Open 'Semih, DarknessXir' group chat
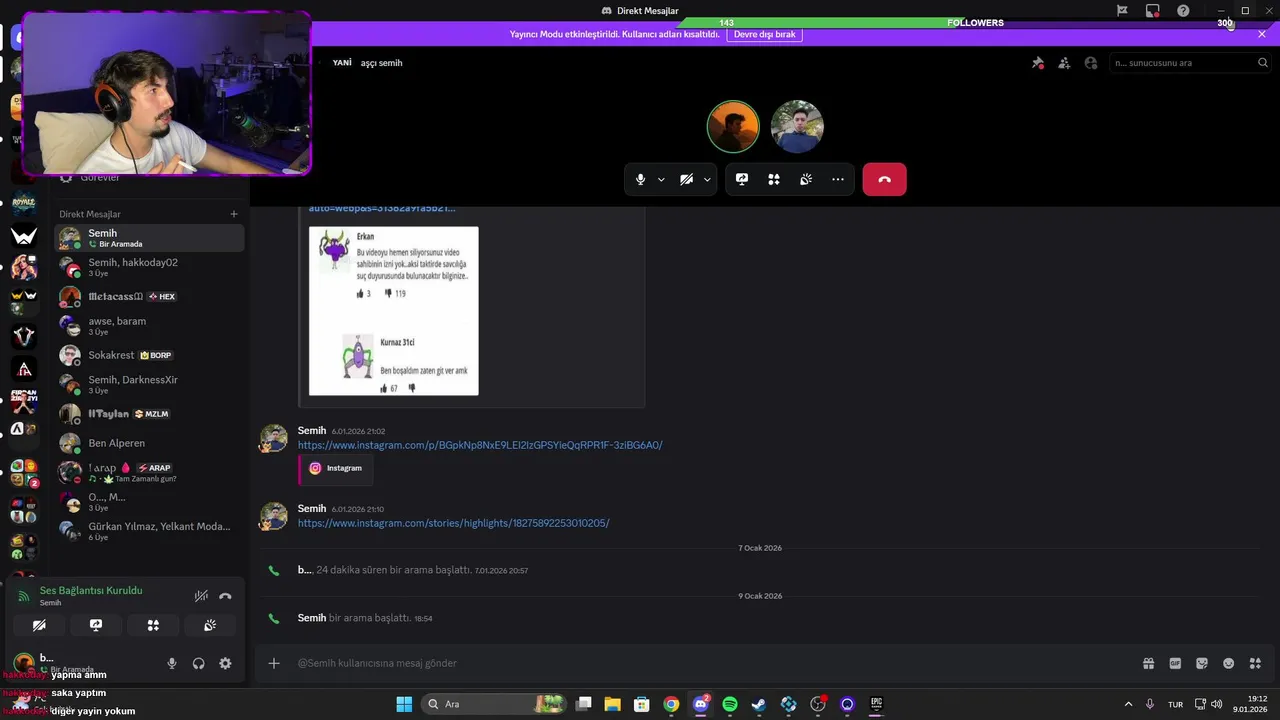The image size is (1280, 720). point(151,384)
